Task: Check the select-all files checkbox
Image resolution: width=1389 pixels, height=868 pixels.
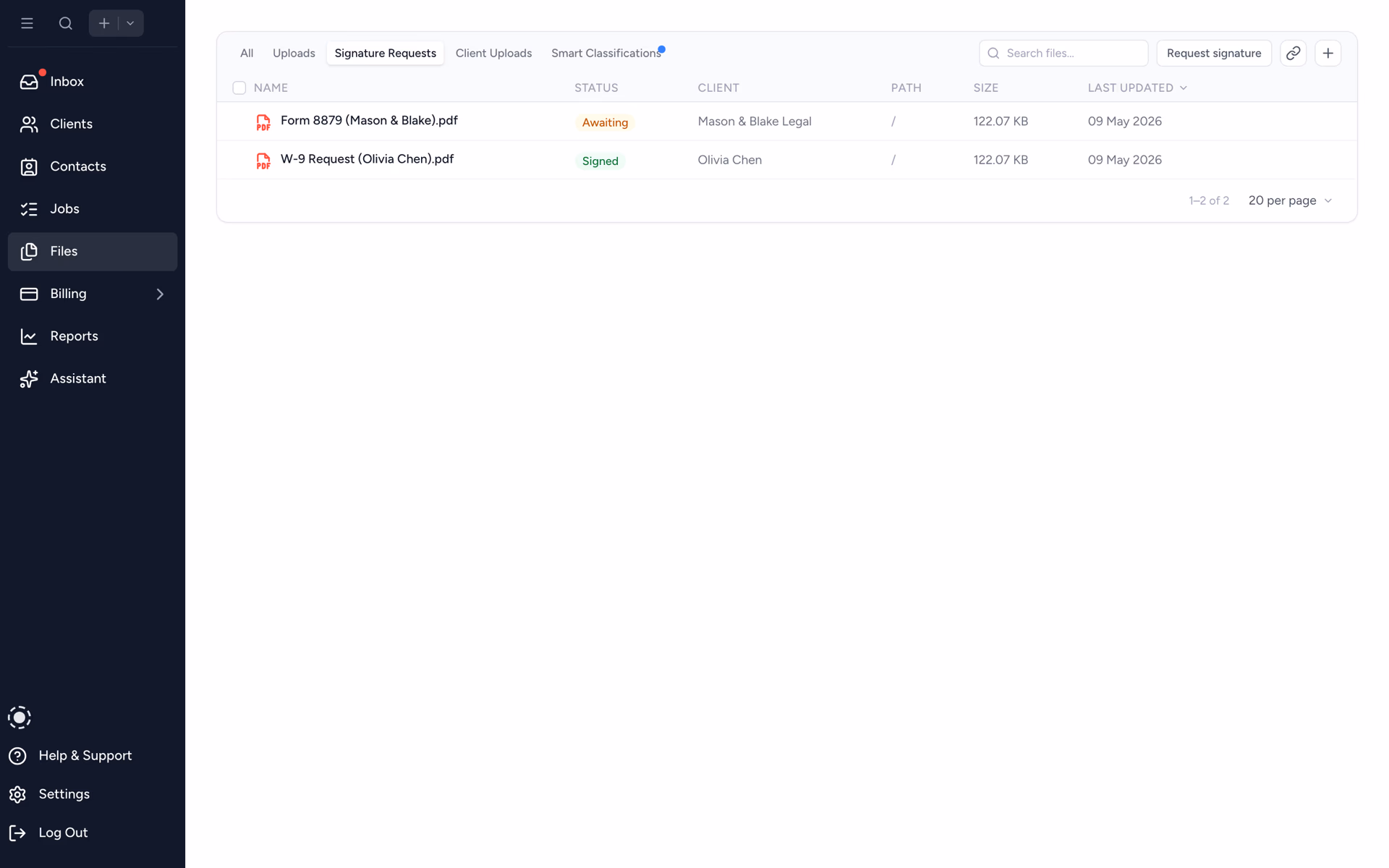Action: point(239,88)
